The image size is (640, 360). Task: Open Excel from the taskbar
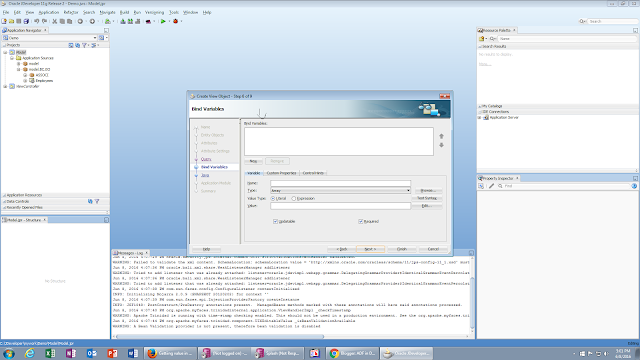click(50, 353)
